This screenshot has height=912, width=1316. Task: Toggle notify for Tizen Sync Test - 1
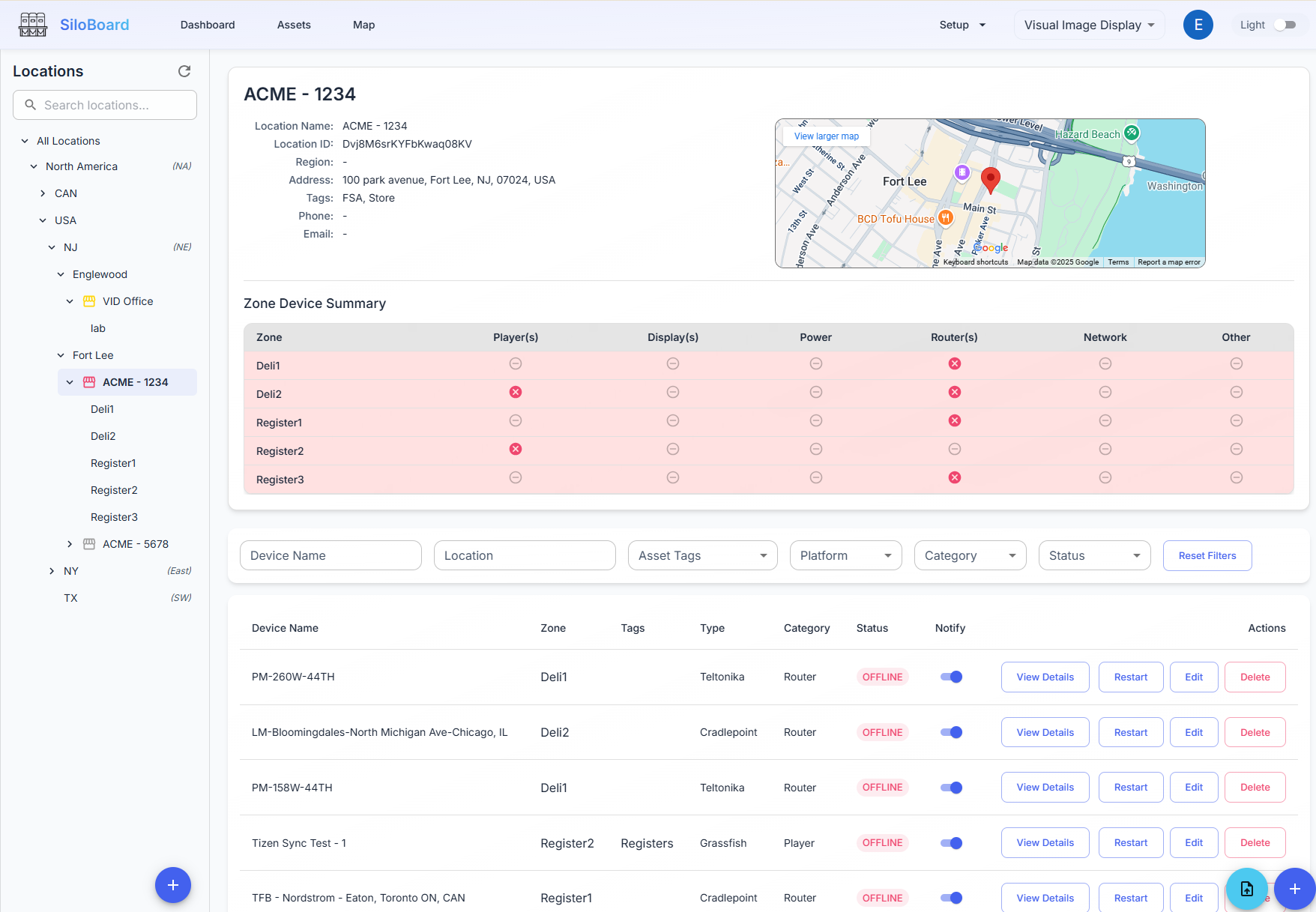tap(951, 843)
